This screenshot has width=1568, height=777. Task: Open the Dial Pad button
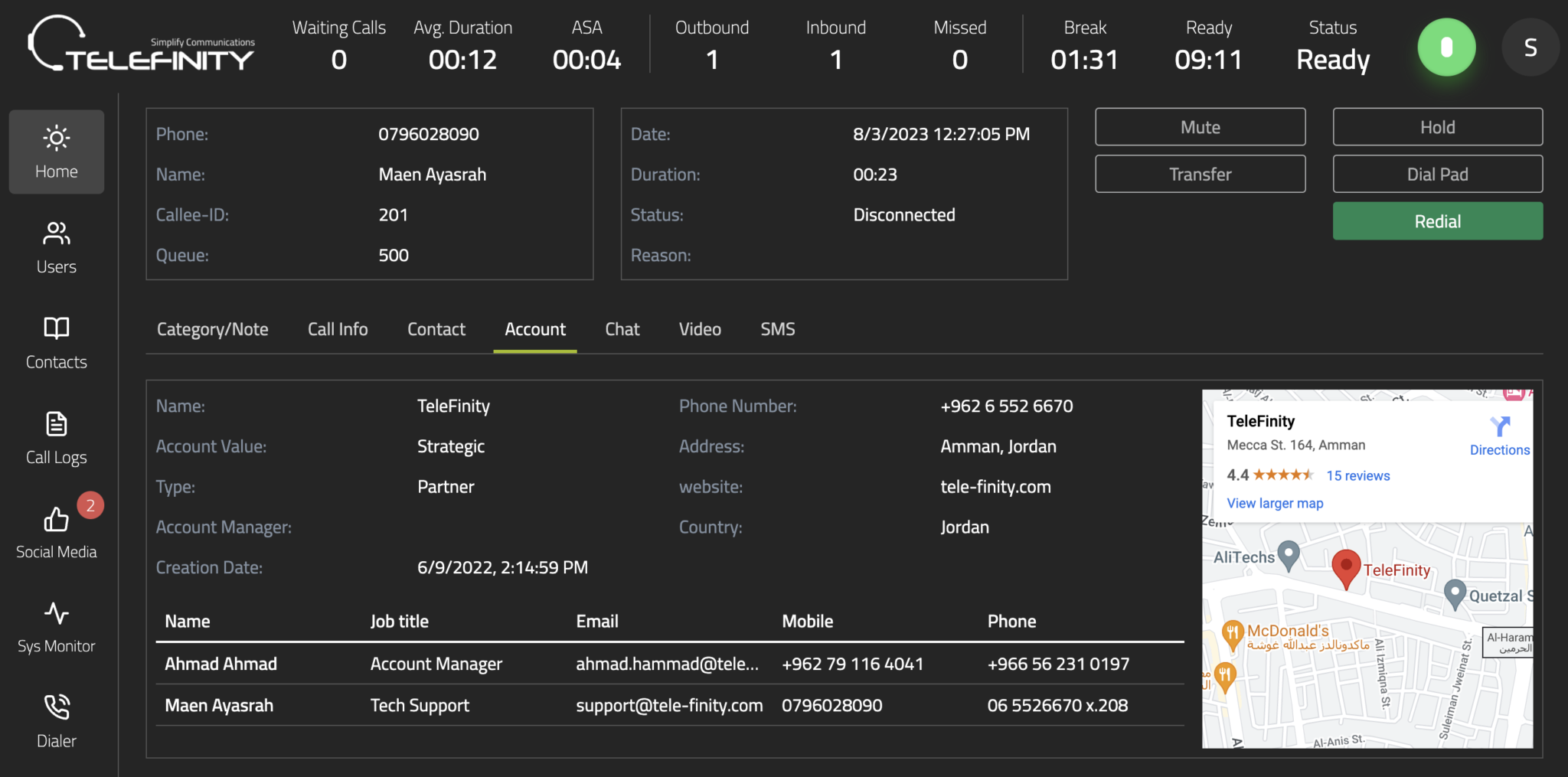click(1438, 174)
